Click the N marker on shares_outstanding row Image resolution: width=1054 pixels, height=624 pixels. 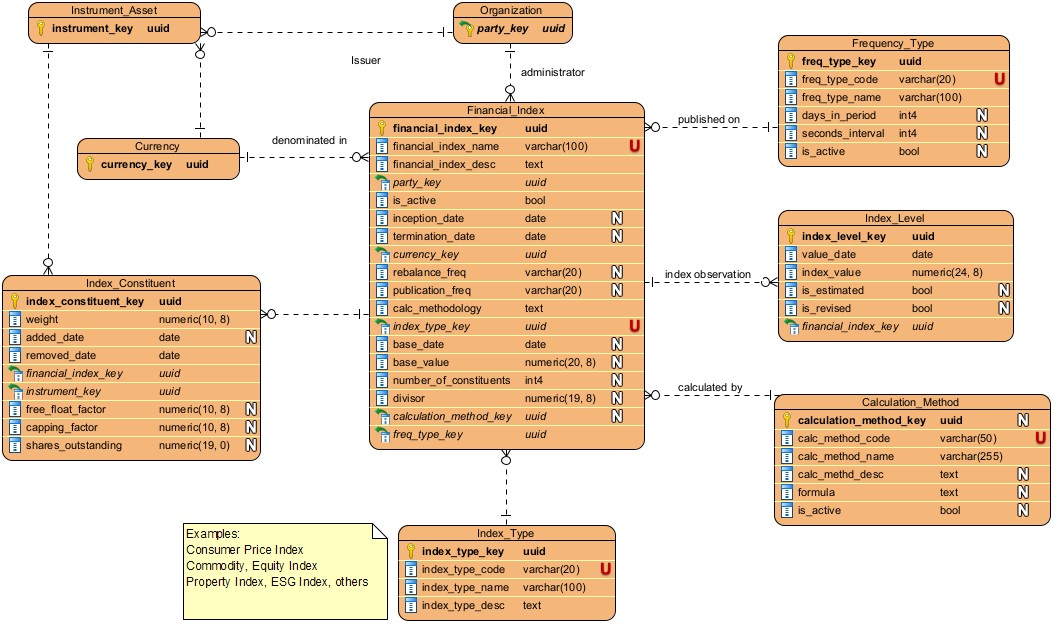pos(250,446)
